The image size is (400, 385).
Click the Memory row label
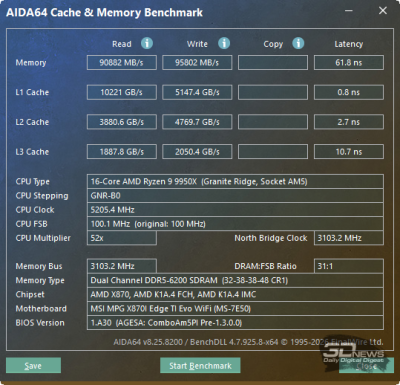tap(31, 63)
